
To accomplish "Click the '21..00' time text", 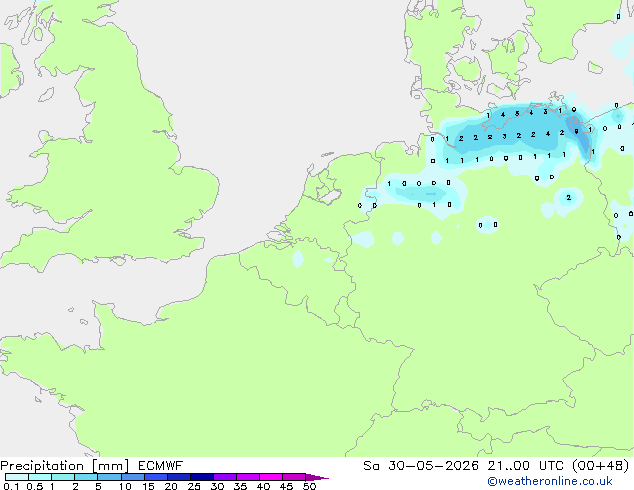I will pyautogui.click(x=508, y=466).
